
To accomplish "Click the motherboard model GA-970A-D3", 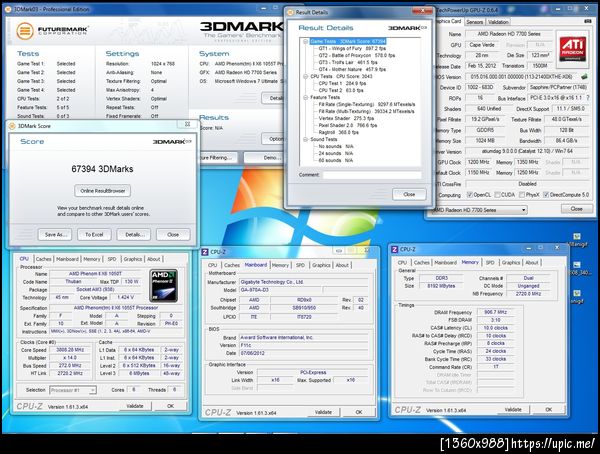I will click(x=280, y=290).
